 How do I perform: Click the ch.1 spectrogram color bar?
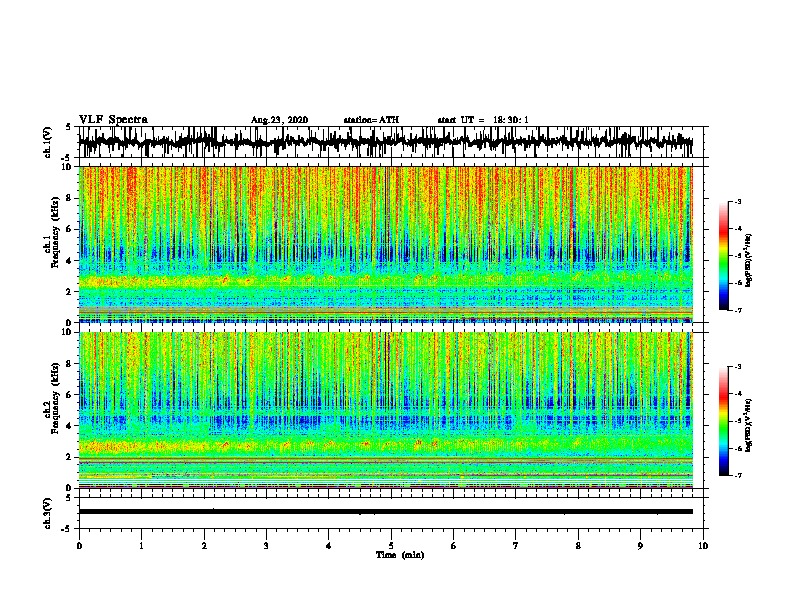click(x=724, y=256)
